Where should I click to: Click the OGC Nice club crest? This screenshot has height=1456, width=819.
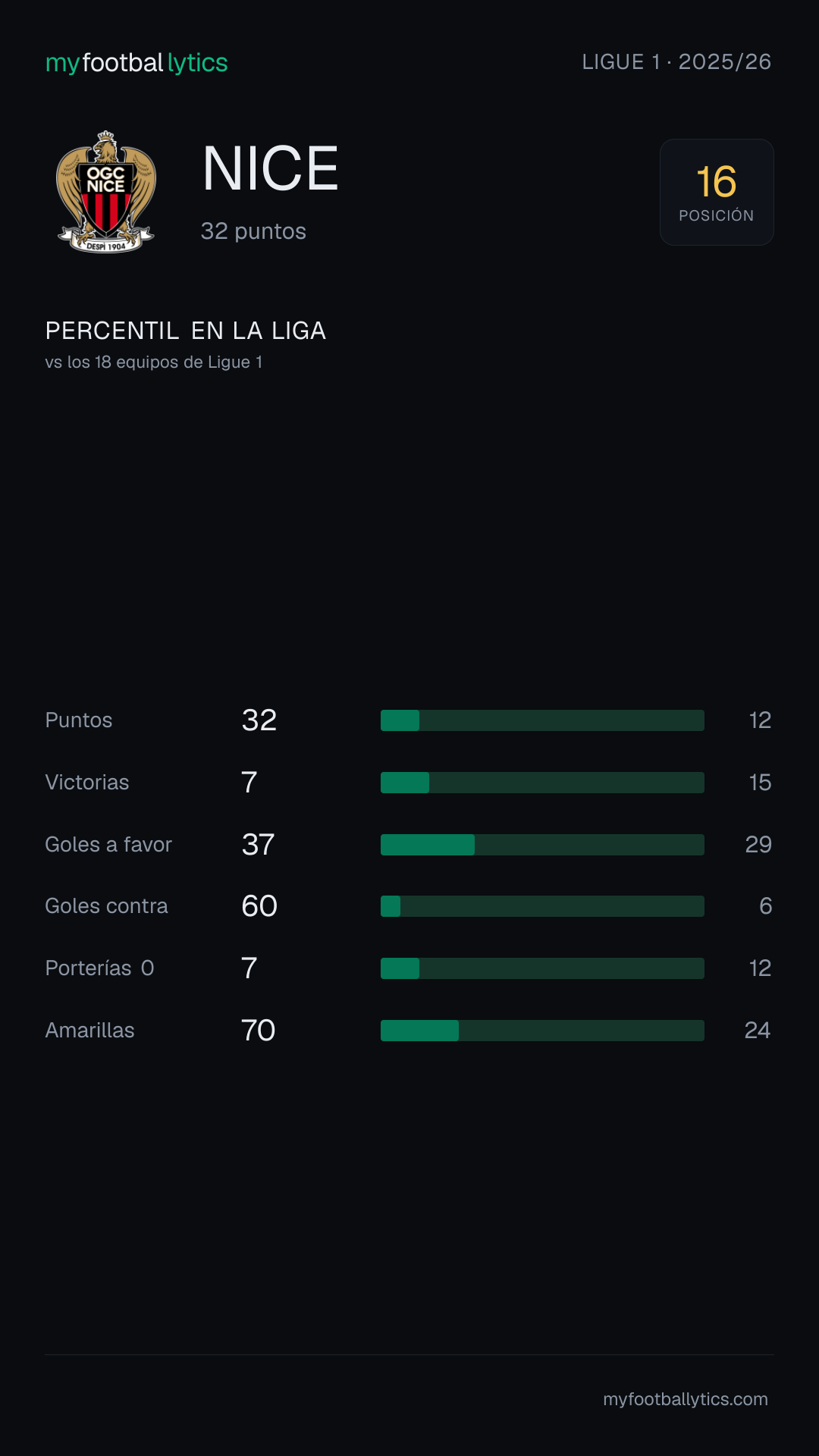(106, 192)
